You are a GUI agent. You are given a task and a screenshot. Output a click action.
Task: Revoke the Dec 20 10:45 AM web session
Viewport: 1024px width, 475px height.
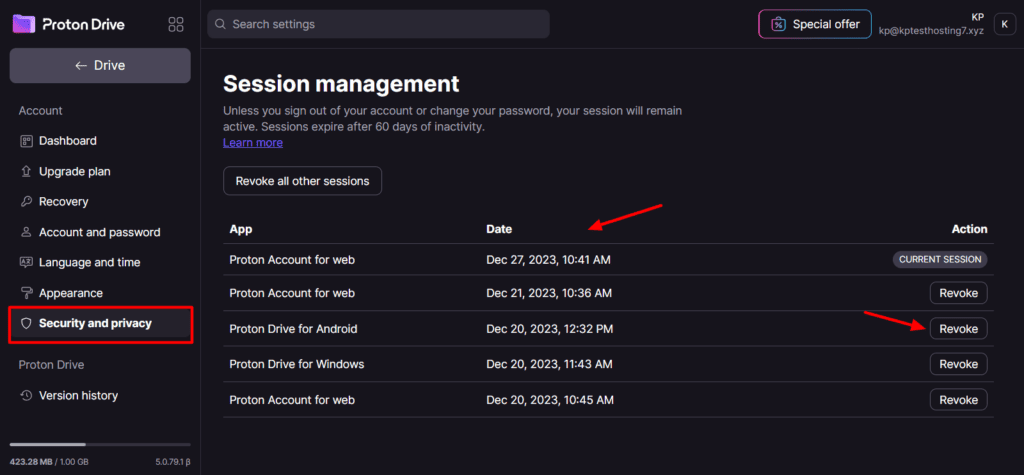pyautogui.click(x=958, y=400)
